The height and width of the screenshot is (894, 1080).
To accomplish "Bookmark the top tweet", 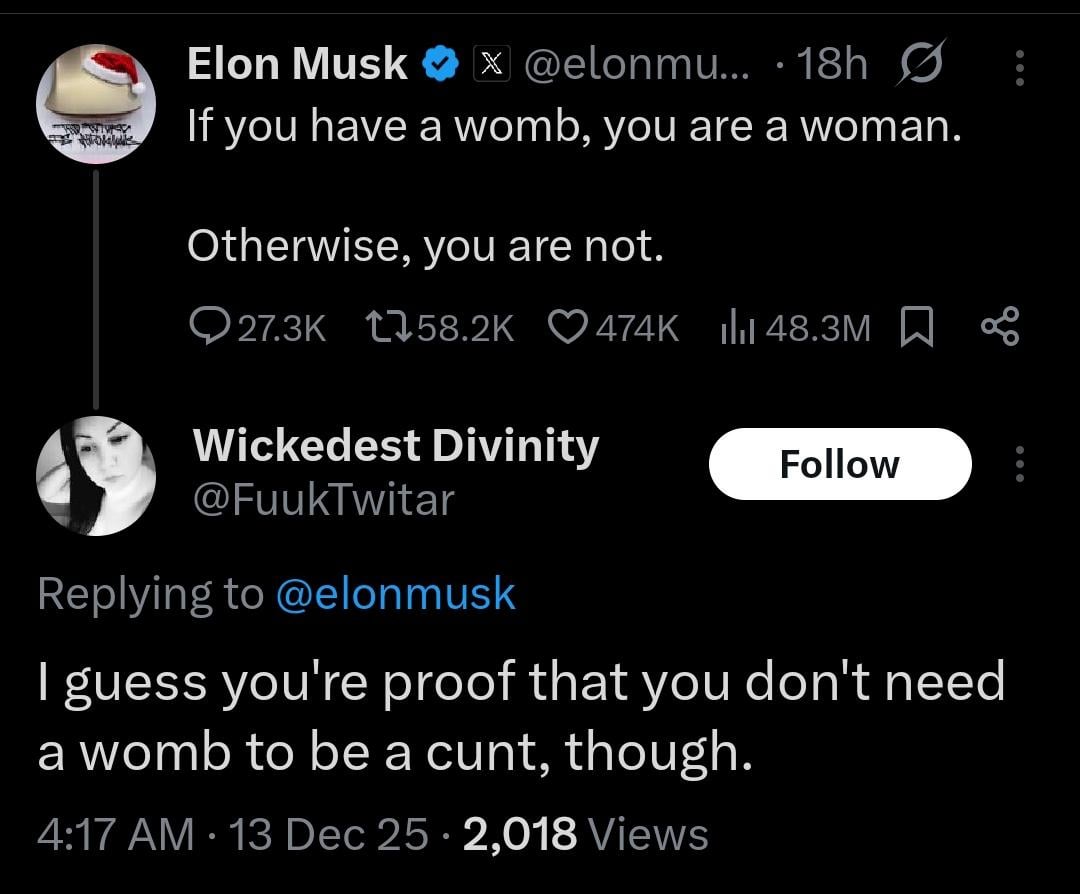I will [x=916, y=327].
